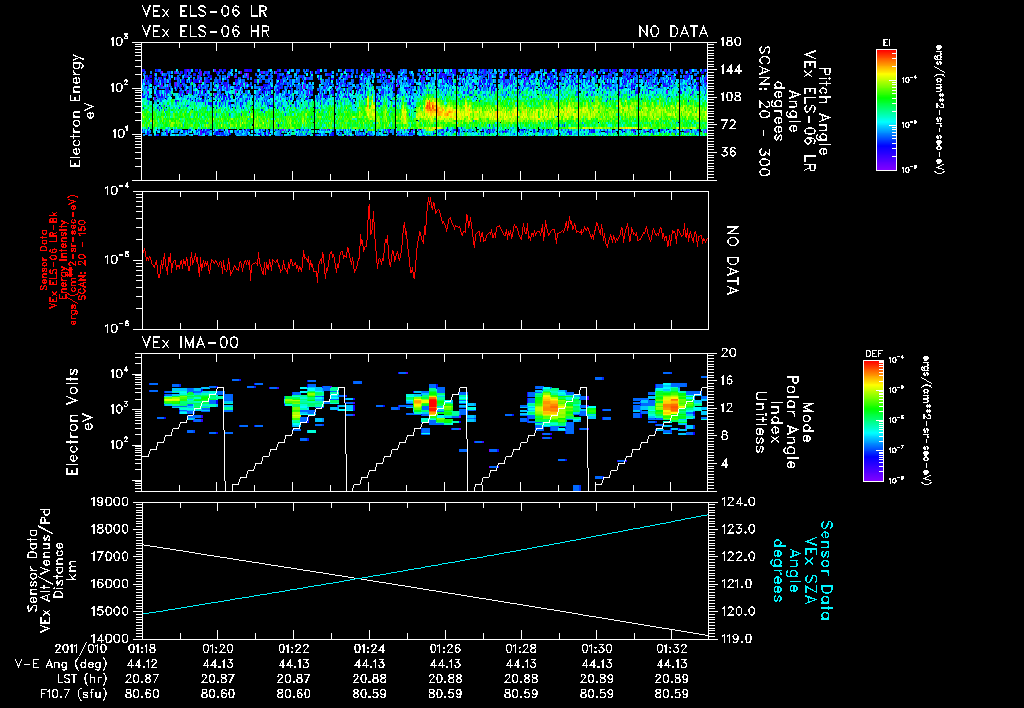Image resolution: width=1024 pixels, height=708 pixels.
Task: Click distance axis tick '16000'
Action: (110, 584)
